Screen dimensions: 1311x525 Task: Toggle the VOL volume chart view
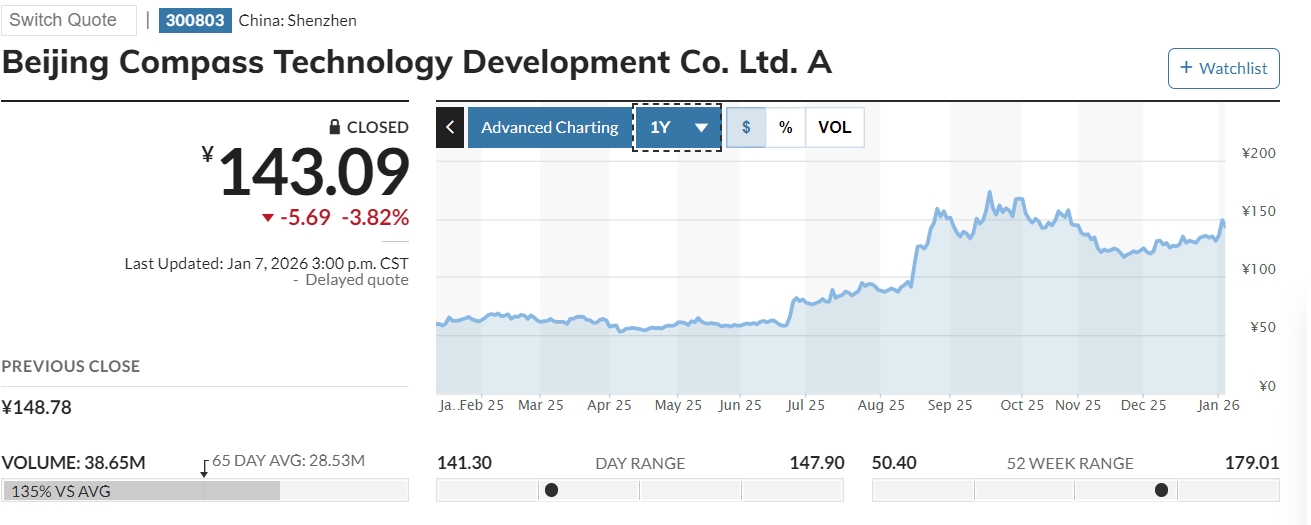click(835, 128)
